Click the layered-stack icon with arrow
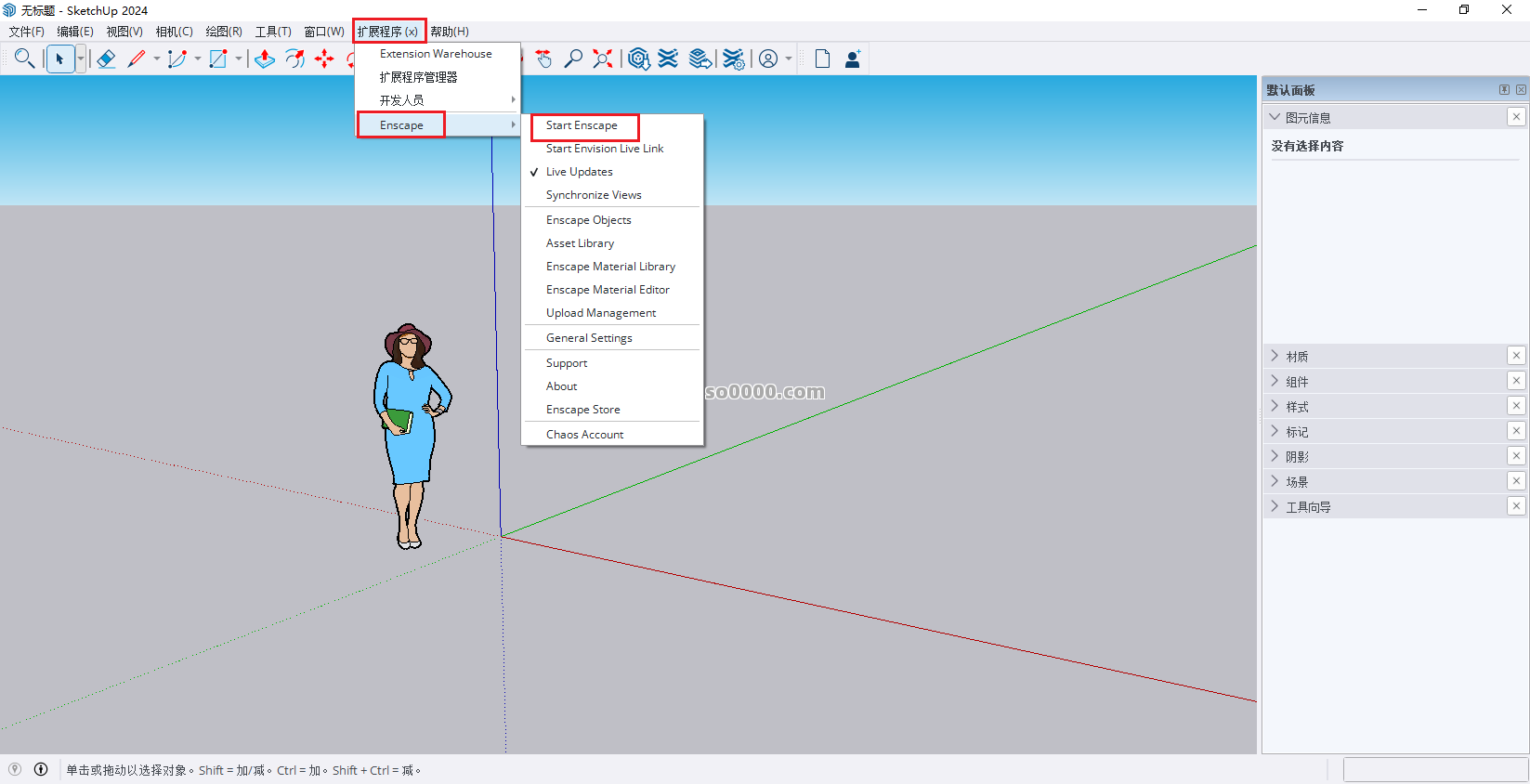 click(700, 59)
